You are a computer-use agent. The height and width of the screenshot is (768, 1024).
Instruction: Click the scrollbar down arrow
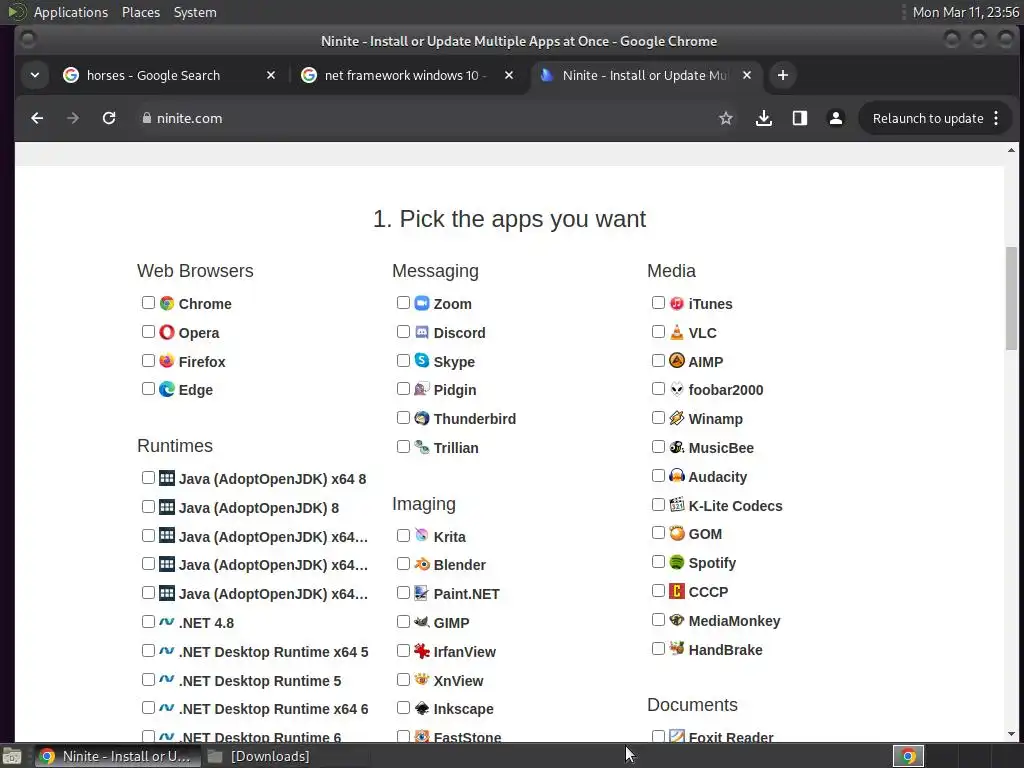pyautogui.click(x=1011, y=734)
